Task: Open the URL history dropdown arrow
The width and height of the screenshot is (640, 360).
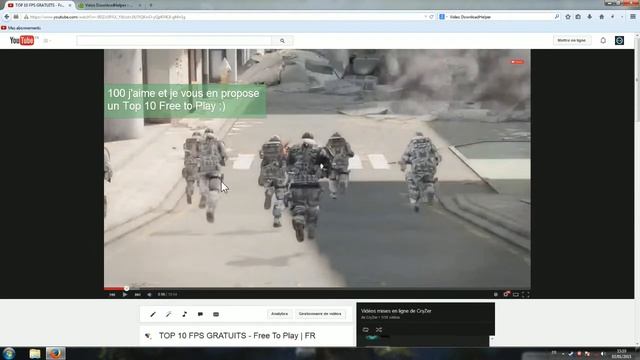Action: coord(426,17)
